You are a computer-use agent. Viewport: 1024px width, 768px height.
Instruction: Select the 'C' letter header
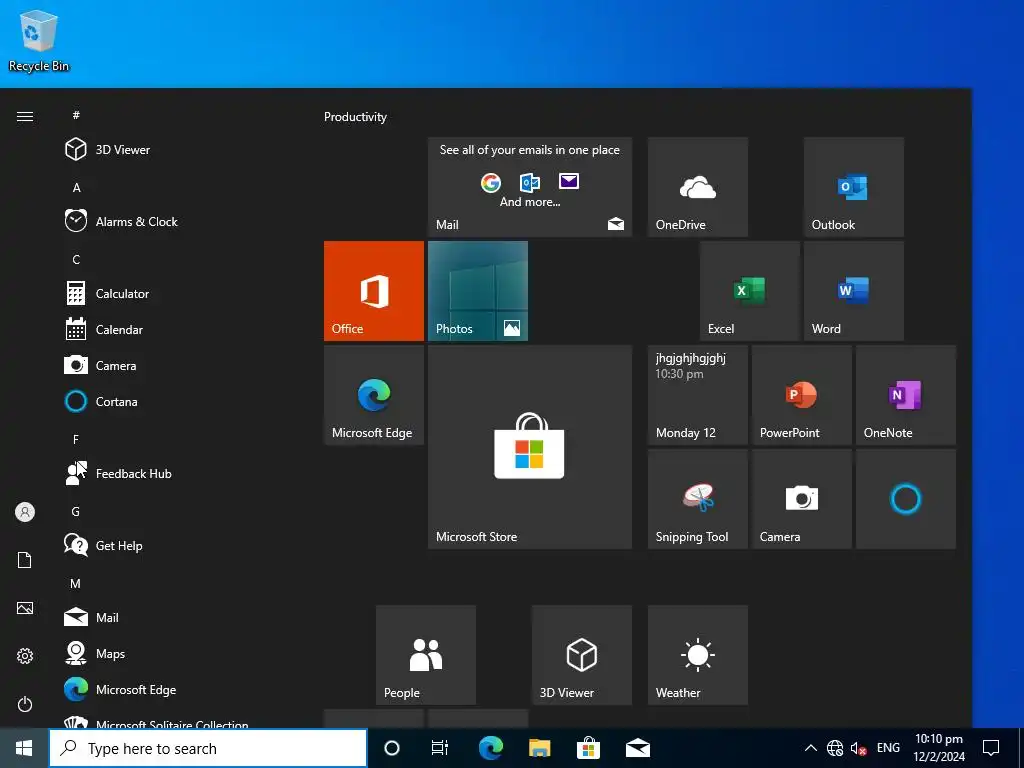click(x=76, y=259)
